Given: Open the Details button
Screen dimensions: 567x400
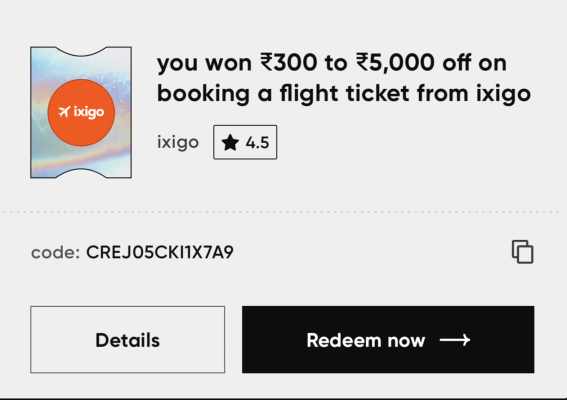Looking at the screenshot, I should [x=128, y=340].
